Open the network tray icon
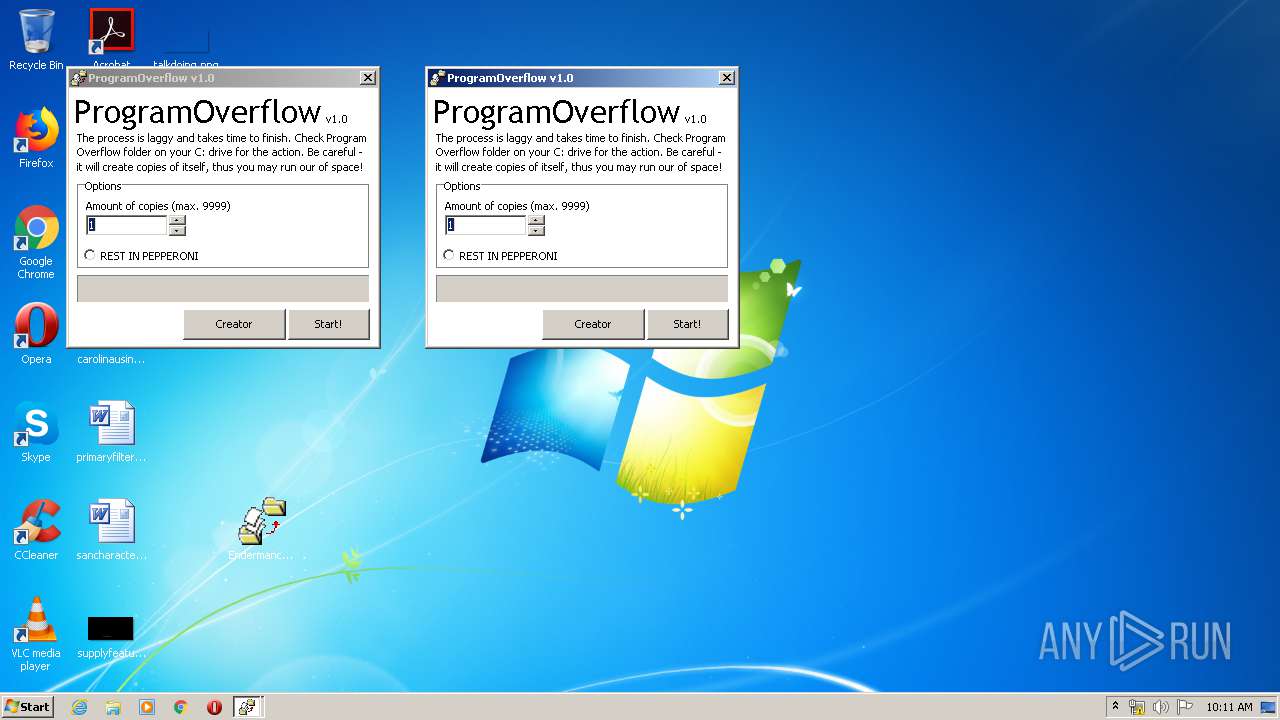This screenshot has height=720, width=1280. [x=1137, y=707]
